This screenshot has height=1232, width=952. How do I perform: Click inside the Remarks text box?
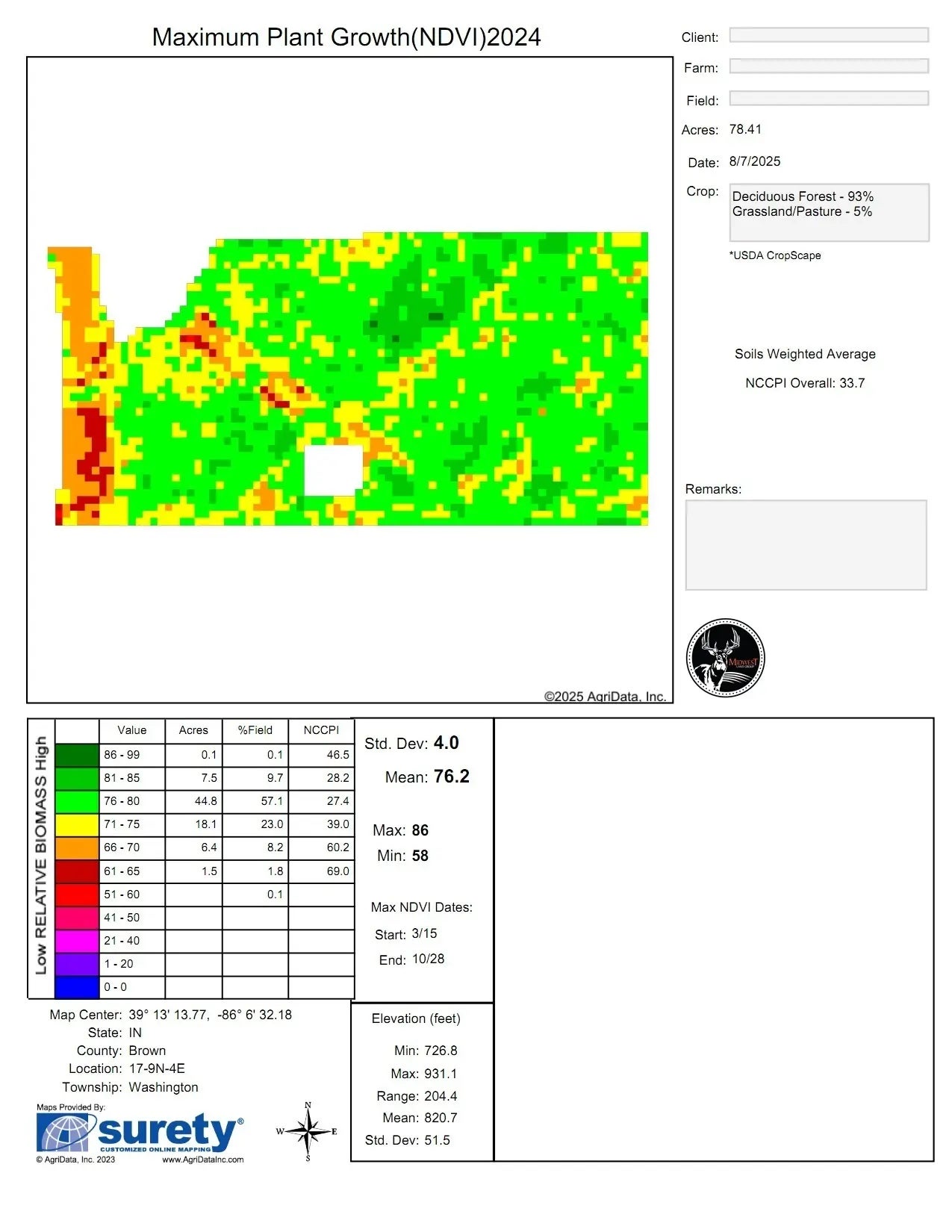coord(806,545)
